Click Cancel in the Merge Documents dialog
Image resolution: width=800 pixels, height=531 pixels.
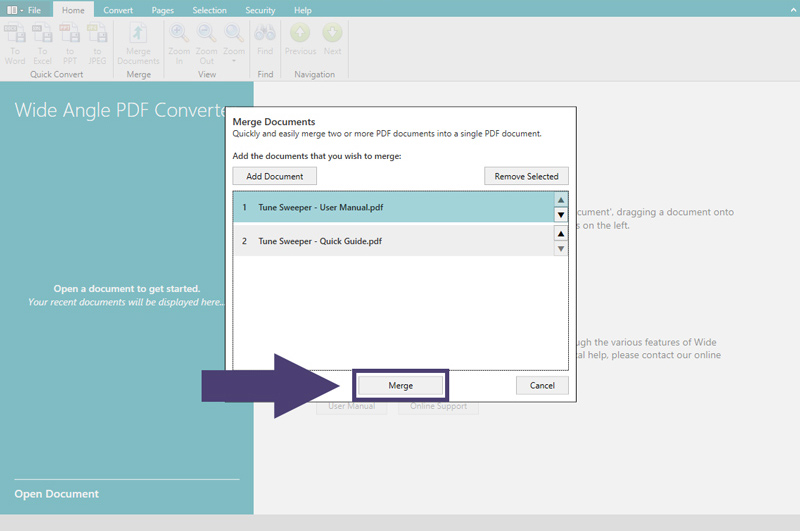542,385
